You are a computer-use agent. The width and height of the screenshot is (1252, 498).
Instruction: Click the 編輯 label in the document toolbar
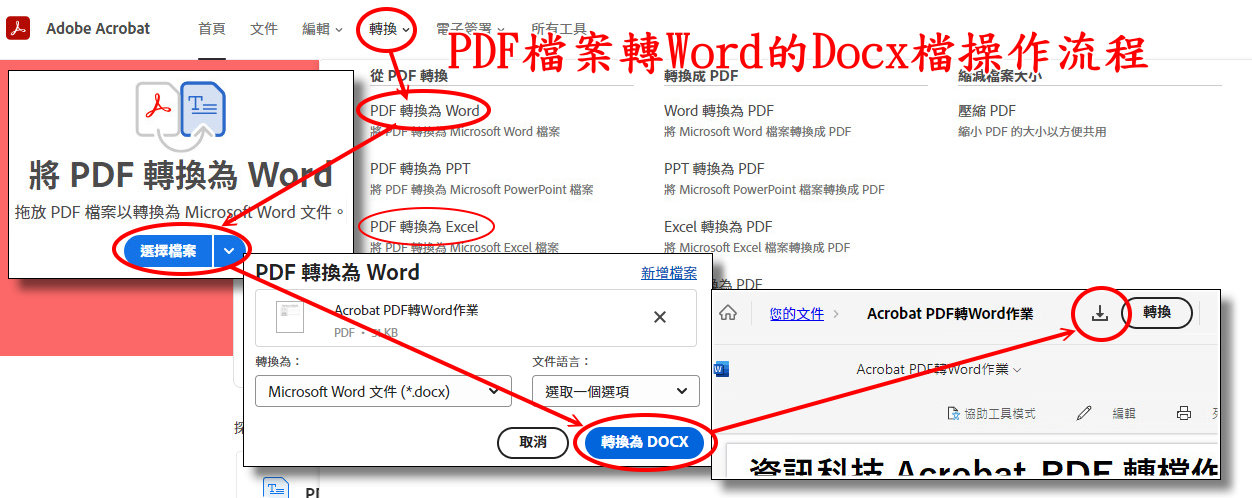point(1124,413)
